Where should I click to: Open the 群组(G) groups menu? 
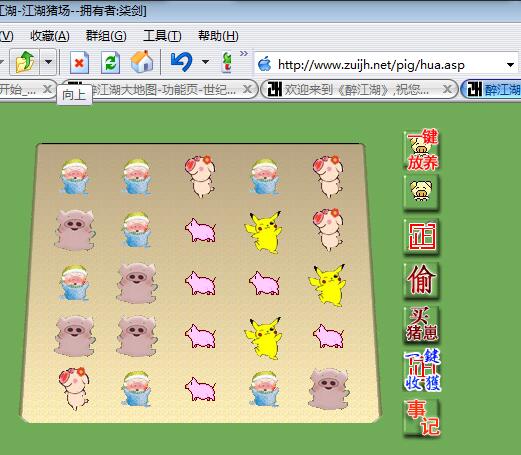106,36
